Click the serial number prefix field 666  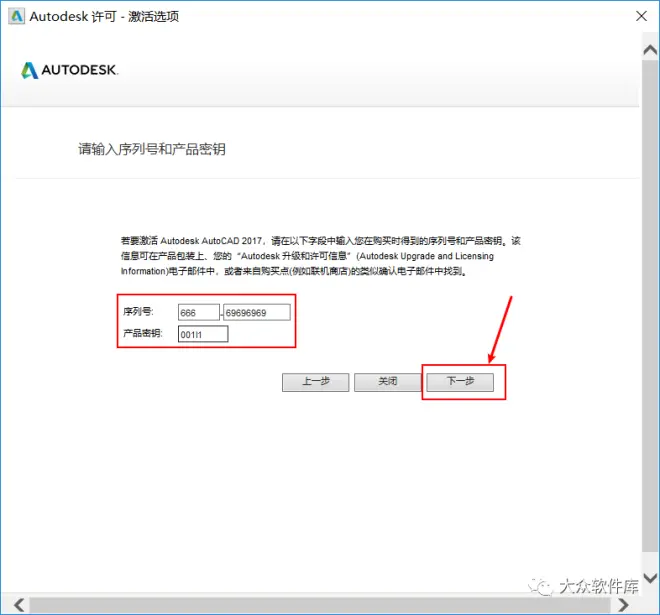pyautogui.click(x=199, y=312)
